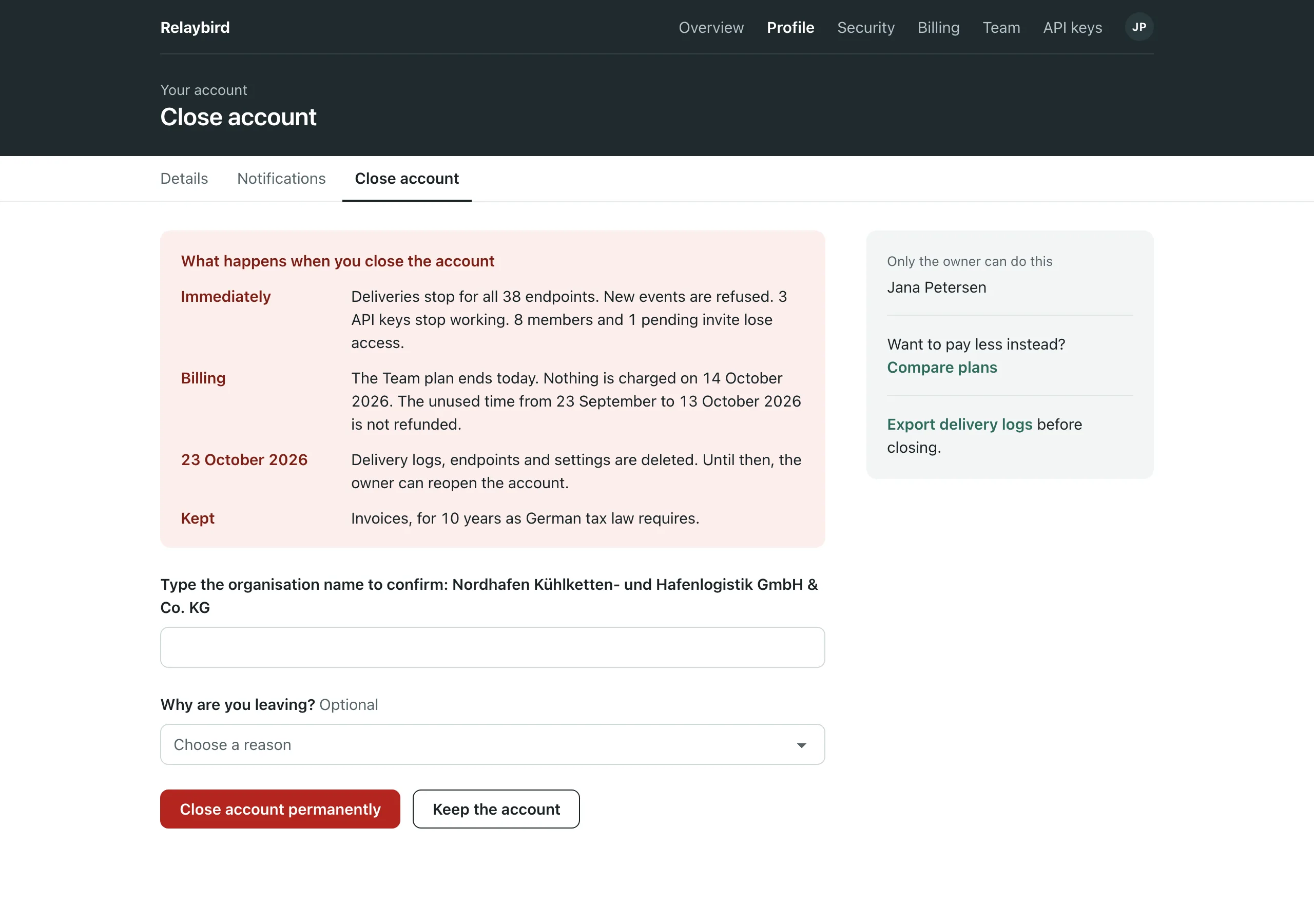Viewport: 1314px width, 924px height.
Task: Open the JP user avatar menu
Action: point(1139,27)
